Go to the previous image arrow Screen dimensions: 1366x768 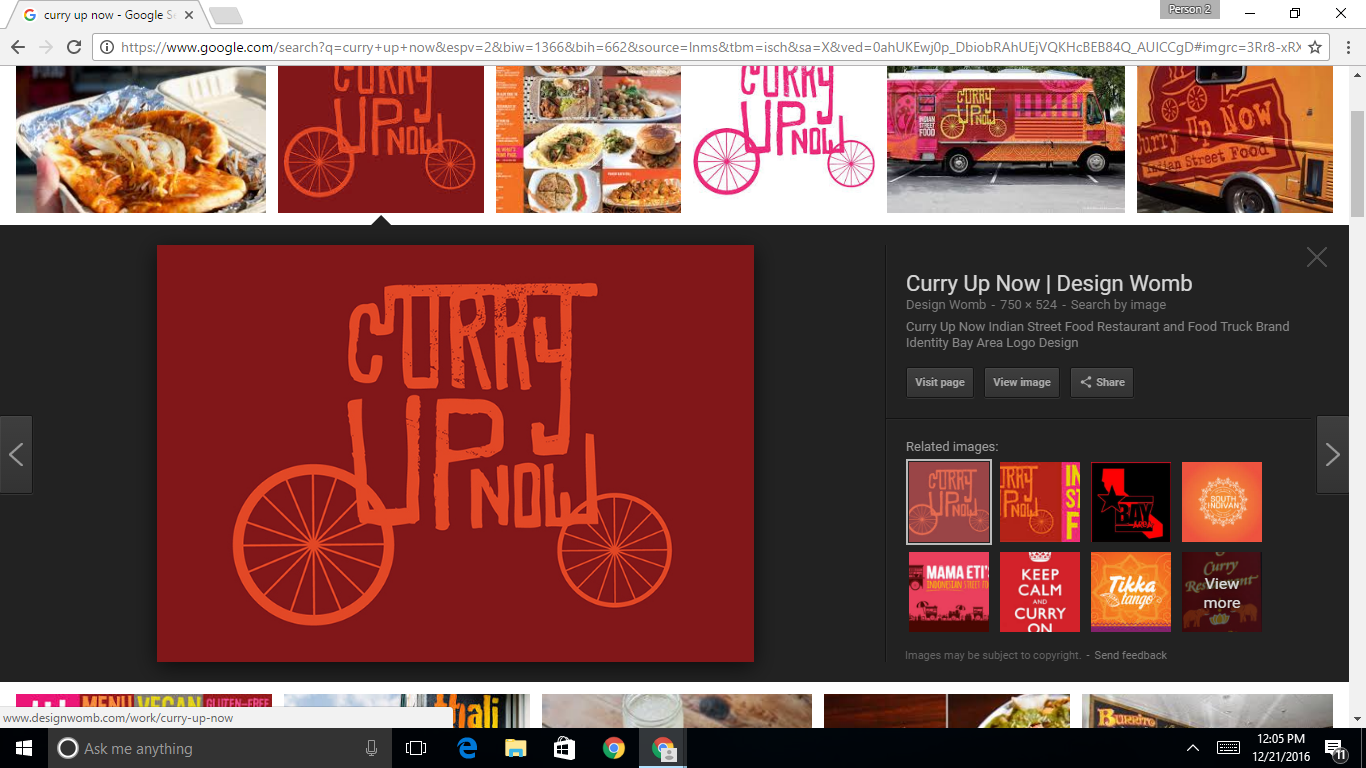16,455
